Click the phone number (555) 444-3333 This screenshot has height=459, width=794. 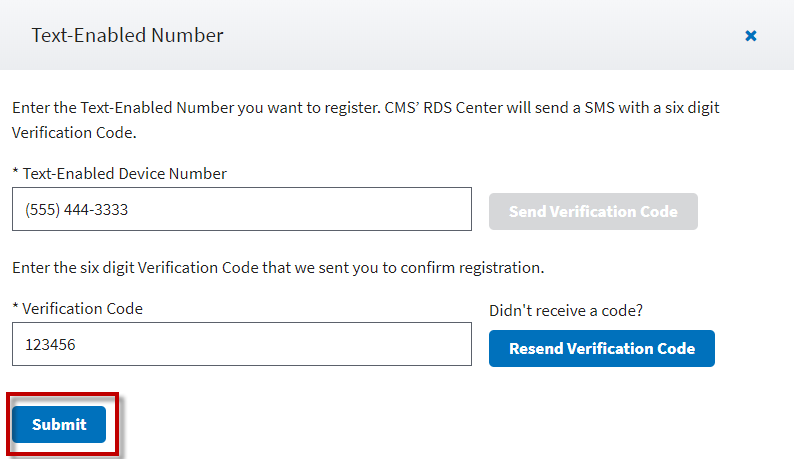tap(77, 211)
